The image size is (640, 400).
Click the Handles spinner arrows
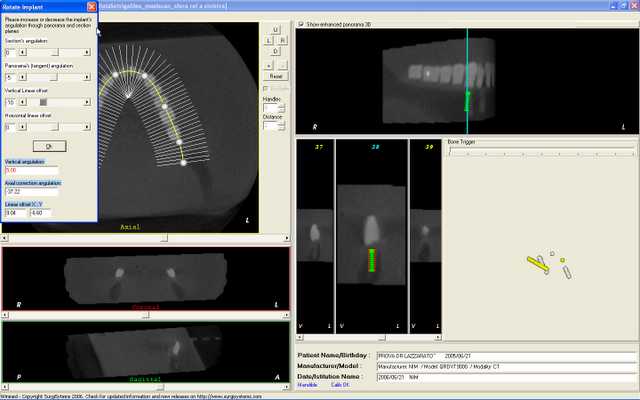click(x=281, y=108)
